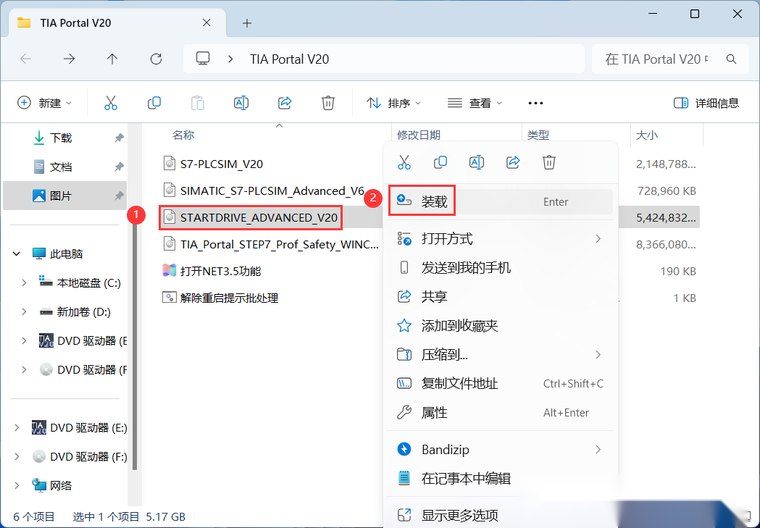Click the delete trash icon in the context menu
Image resolution: width=760 pixels, height=528 pixels.
point(548,162)
